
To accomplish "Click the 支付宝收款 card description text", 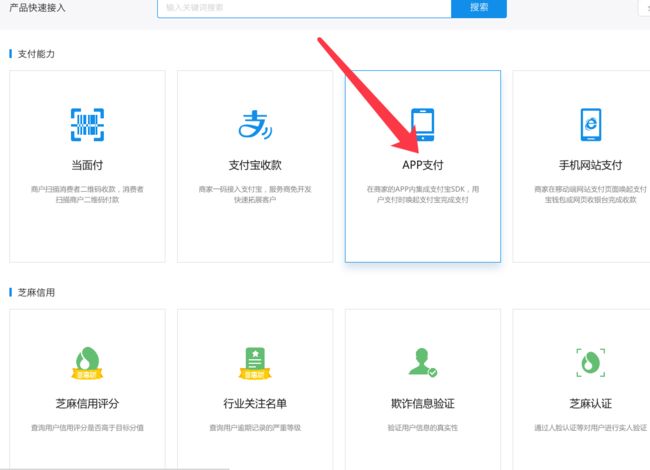I will [x=255, y=194].
